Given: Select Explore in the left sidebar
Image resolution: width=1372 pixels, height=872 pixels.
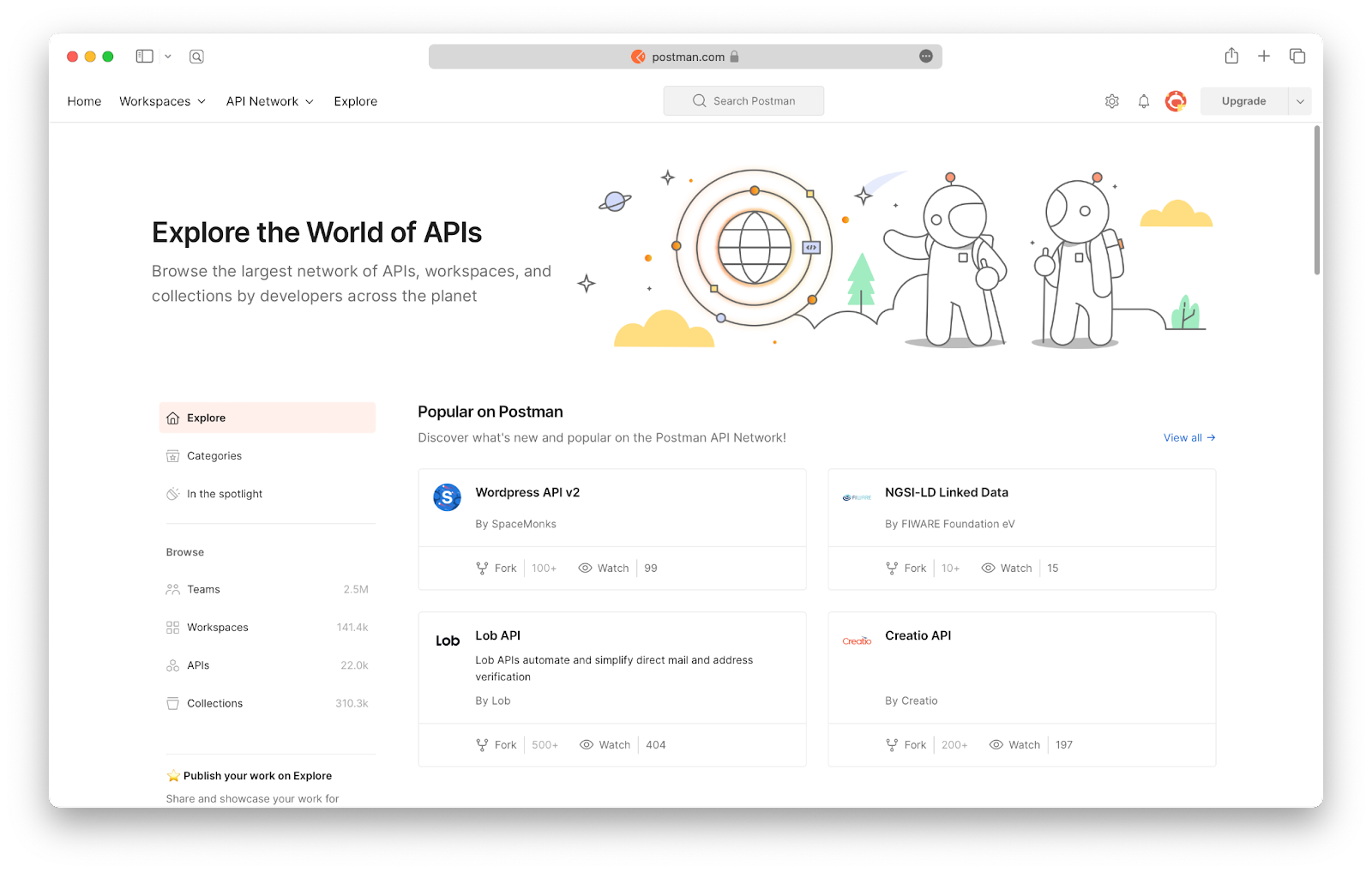Looking at the screenshot, I should pos(268,418).
